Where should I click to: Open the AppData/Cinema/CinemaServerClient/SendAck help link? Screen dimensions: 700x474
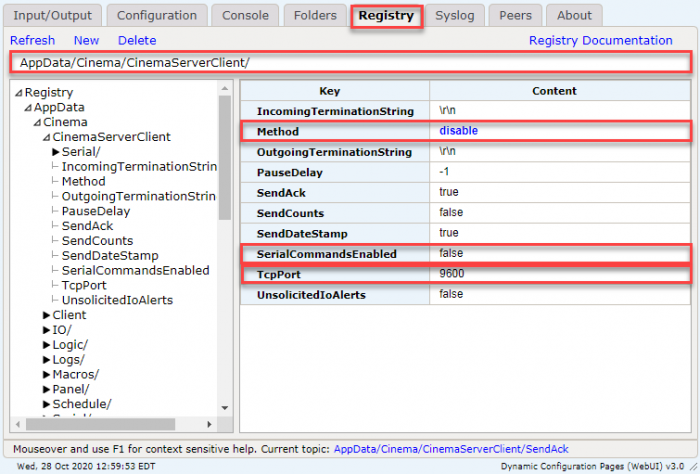pyautogui.click(x=451, y=449)
